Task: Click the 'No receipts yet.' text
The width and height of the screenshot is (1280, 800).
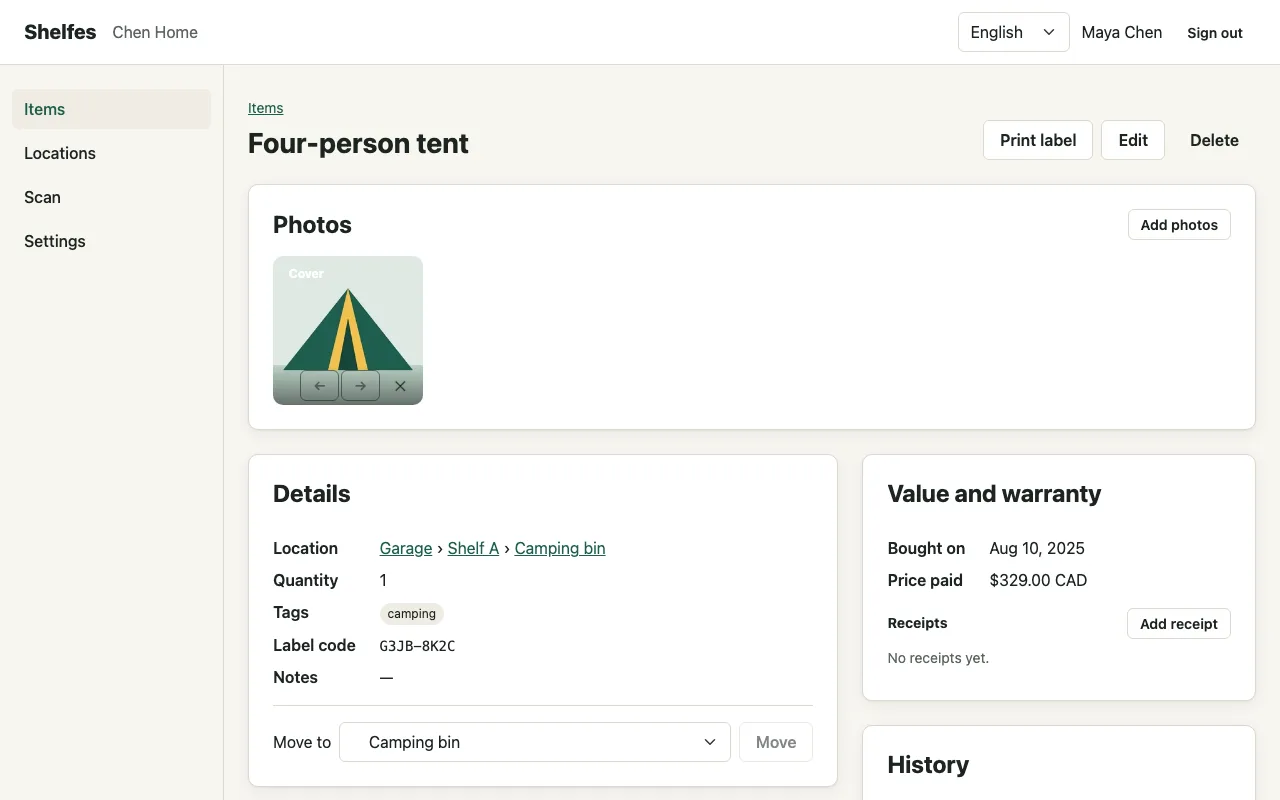Action: [x=938, y=658]
